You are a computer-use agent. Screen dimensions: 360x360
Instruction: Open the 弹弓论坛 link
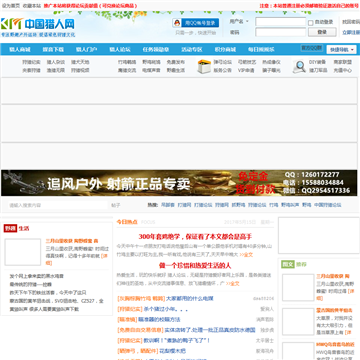[223, 62]
